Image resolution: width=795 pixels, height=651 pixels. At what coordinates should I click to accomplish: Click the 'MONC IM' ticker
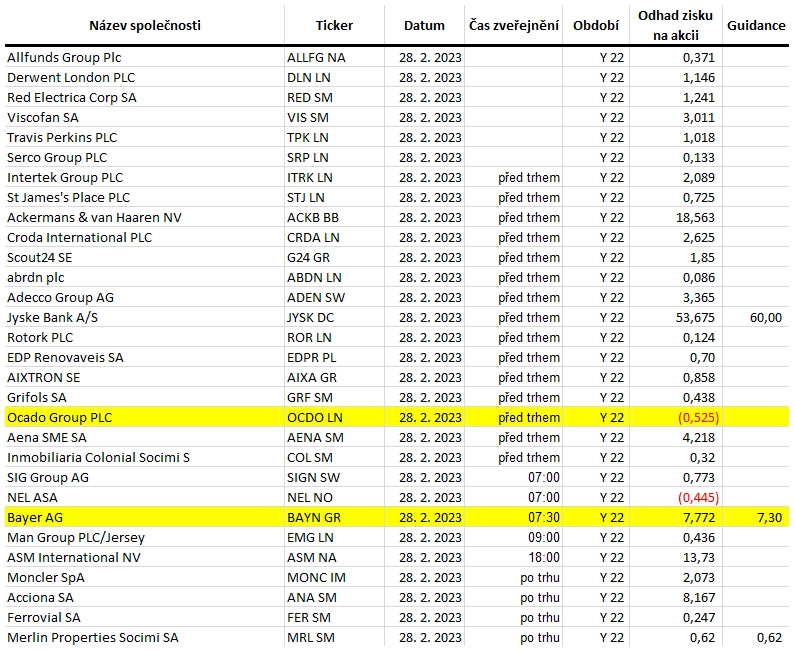point(316,578)
